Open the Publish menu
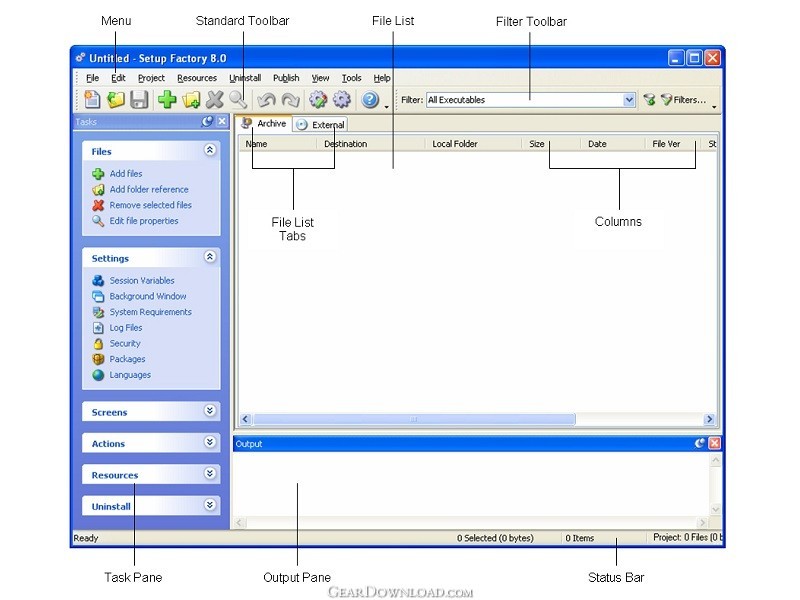Viewport: 800px width, 600px height. (x=286, y=78)
